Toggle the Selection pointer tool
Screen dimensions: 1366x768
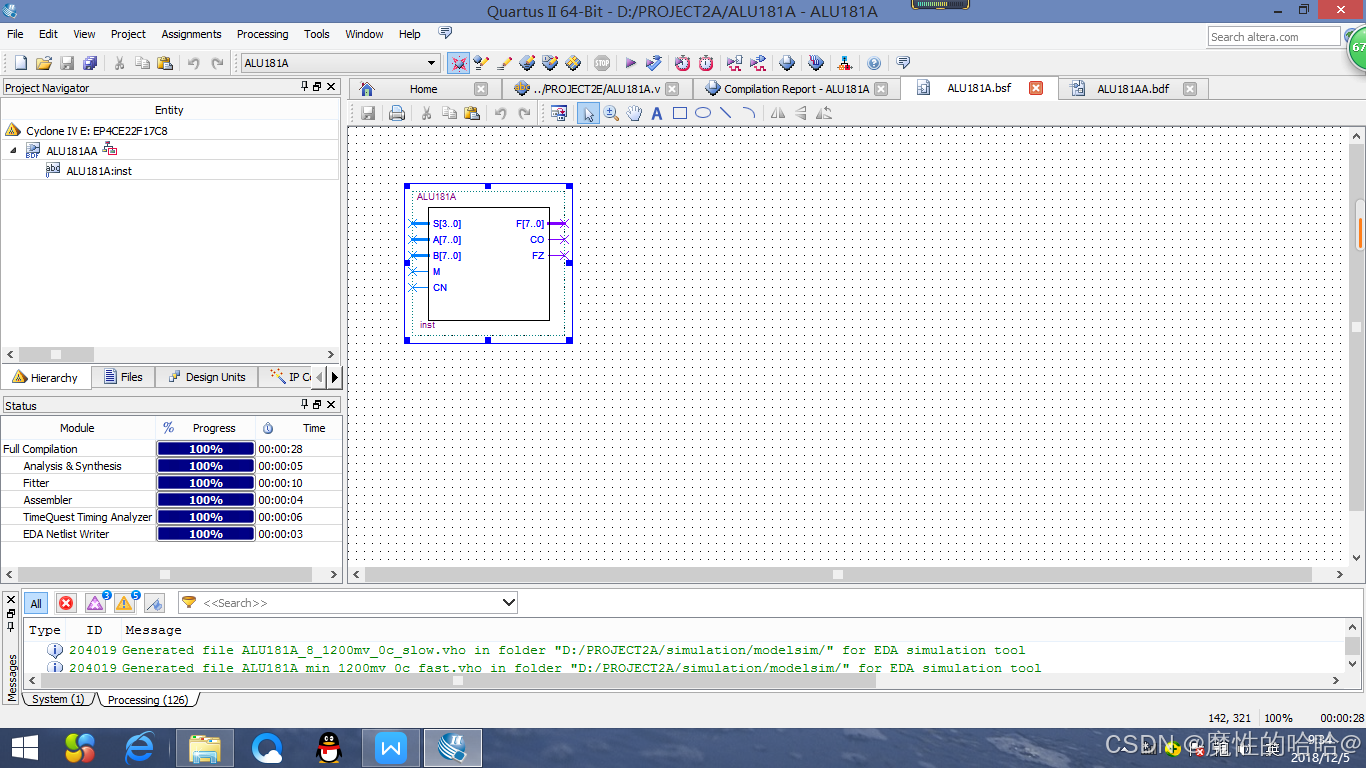[x=588, y=113]
